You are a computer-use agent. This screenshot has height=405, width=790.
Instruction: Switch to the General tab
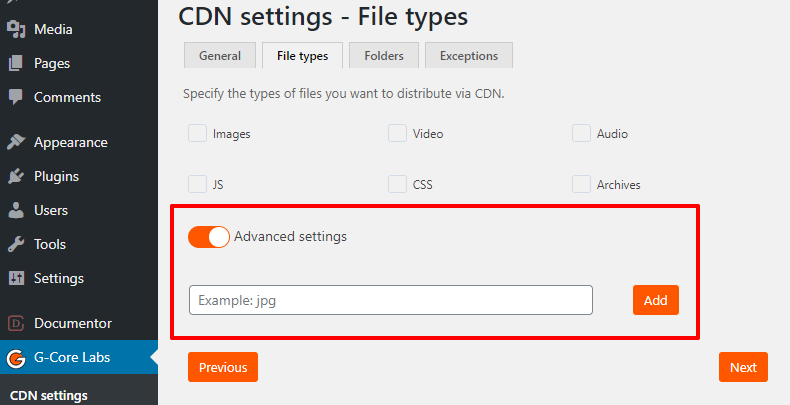pyautogui.click(x=220, y=56)
